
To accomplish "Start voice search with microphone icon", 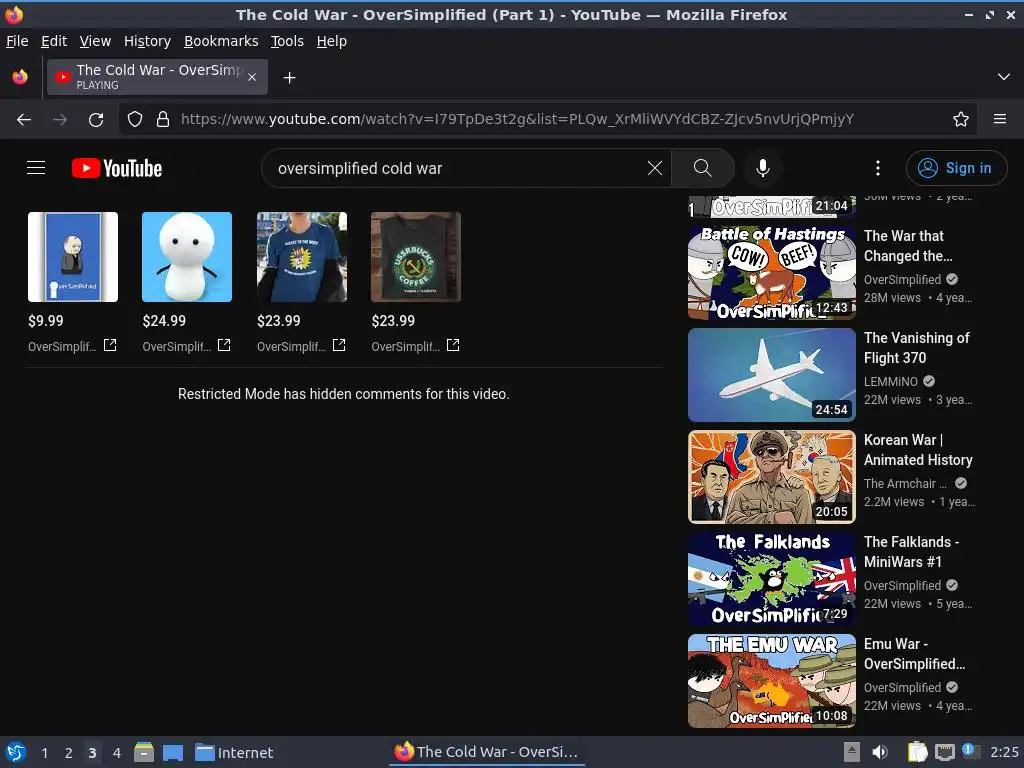I will [762, 168].
